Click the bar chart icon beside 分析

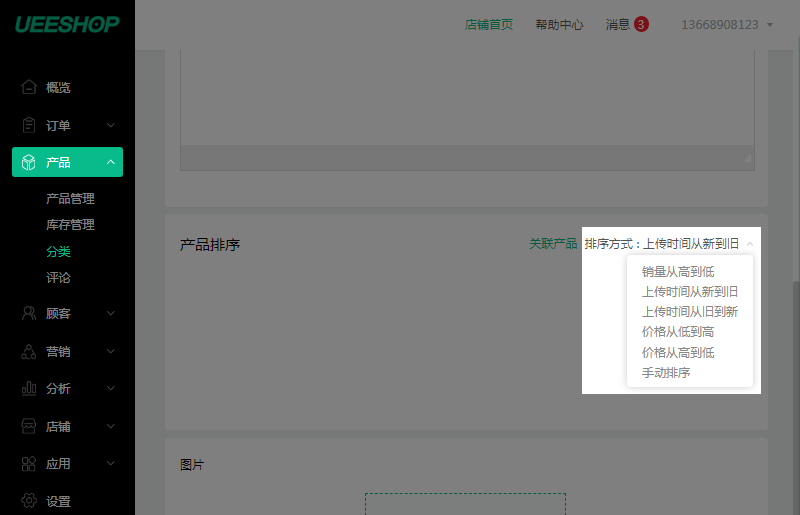coord(29,388)
